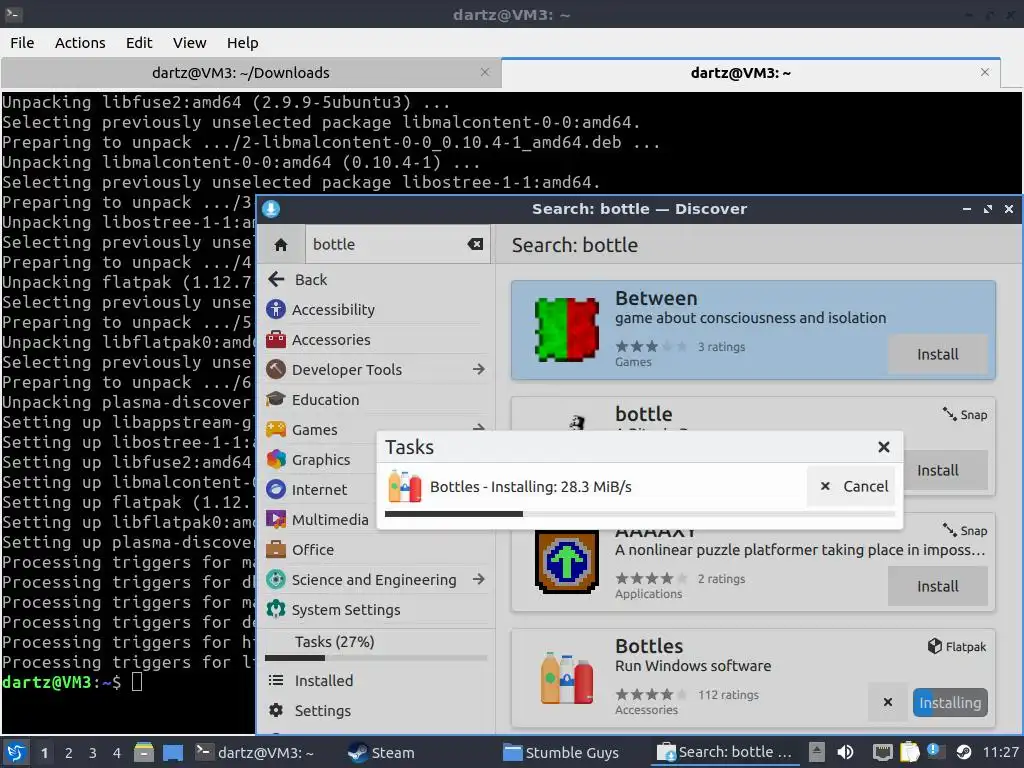Close the ~/Downloads terminal tab
The height and width of the screenshot is (768, 1024).
point(485,72)
